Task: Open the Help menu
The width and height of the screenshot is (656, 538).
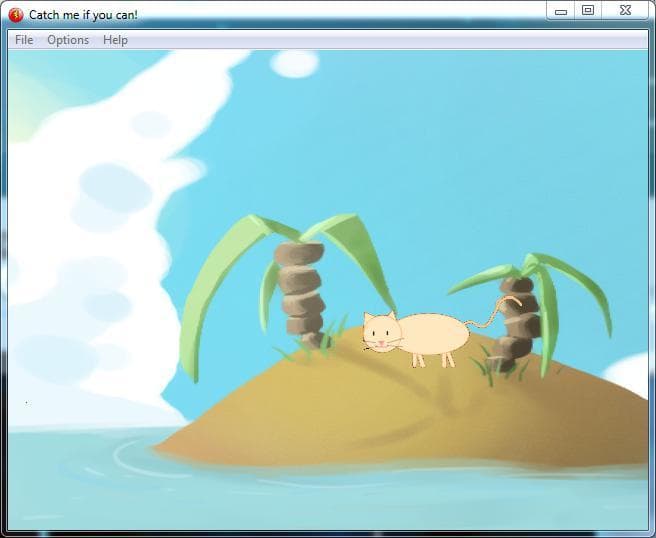Action: click(x=115, y=40)
